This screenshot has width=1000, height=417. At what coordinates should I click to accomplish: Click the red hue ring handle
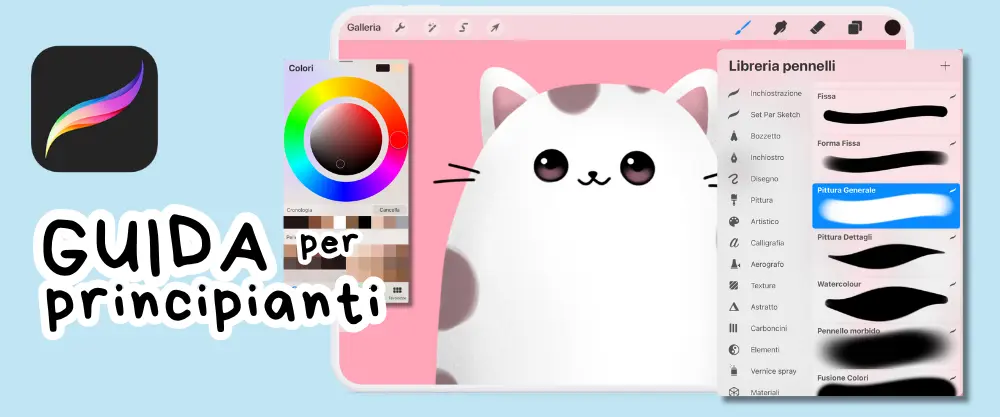click(399, 140)
